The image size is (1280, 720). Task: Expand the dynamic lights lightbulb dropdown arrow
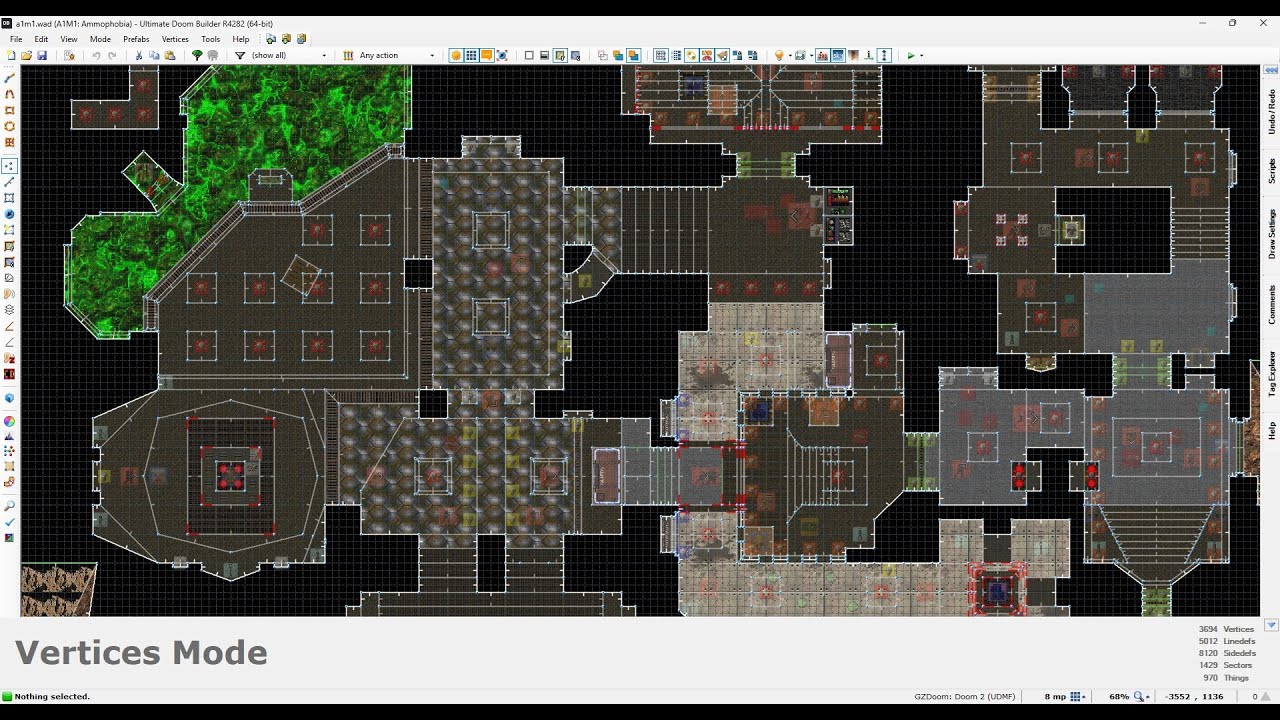[x=790, y=55]
